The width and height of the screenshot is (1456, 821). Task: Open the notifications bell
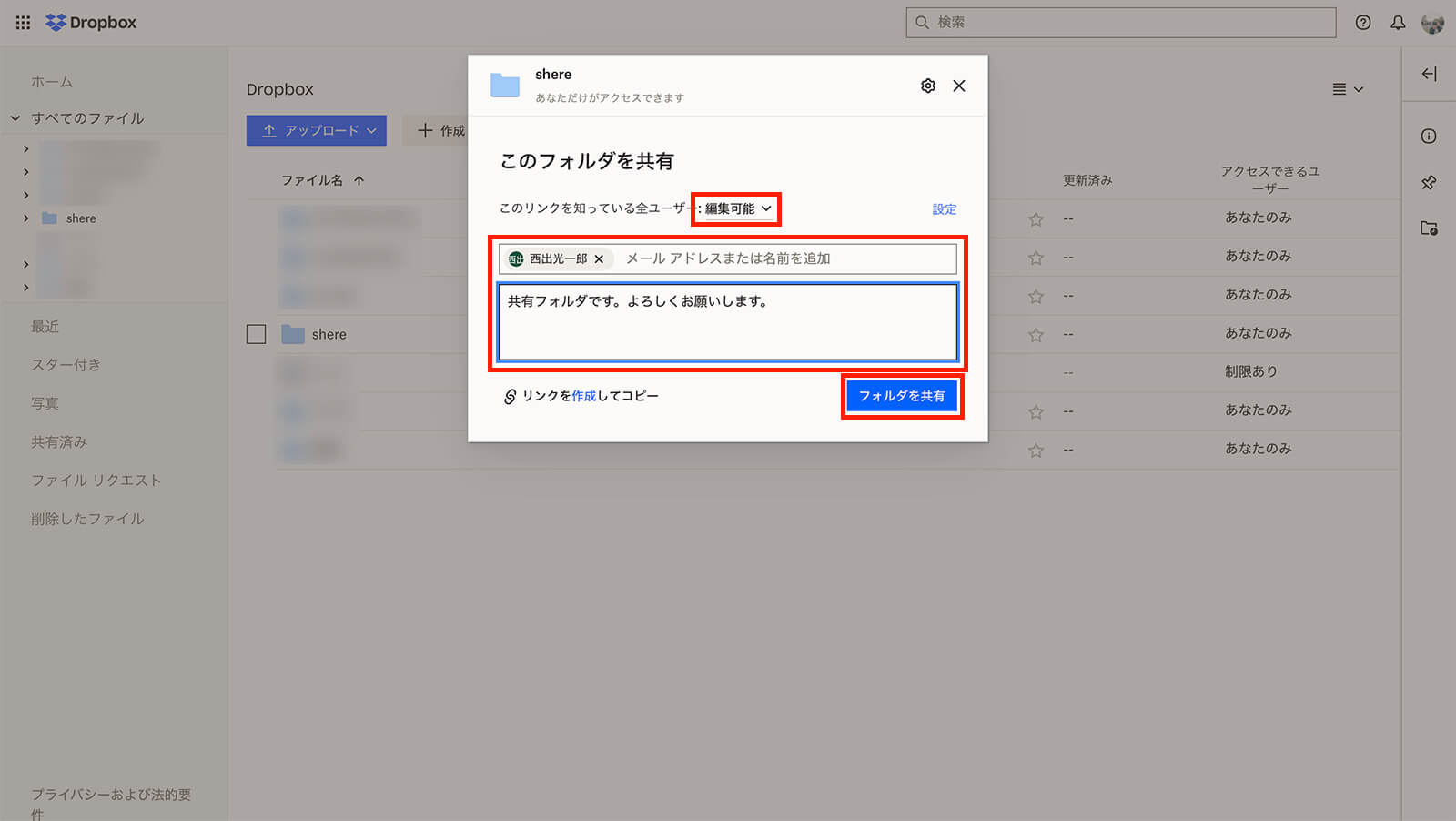[x=1398, y=23]
